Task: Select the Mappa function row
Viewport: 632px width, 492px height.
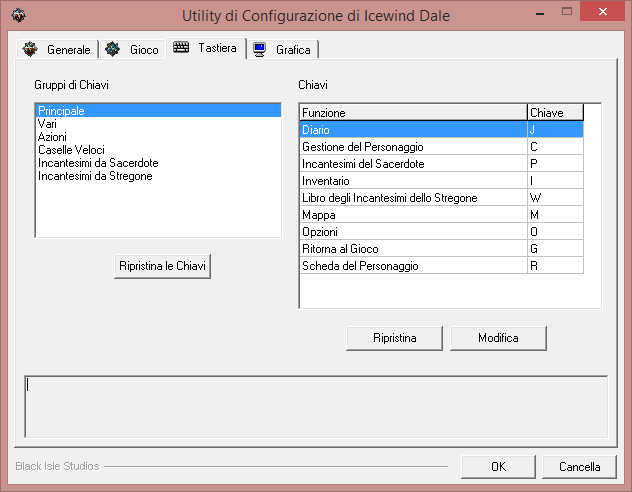Action: point(441,215)
